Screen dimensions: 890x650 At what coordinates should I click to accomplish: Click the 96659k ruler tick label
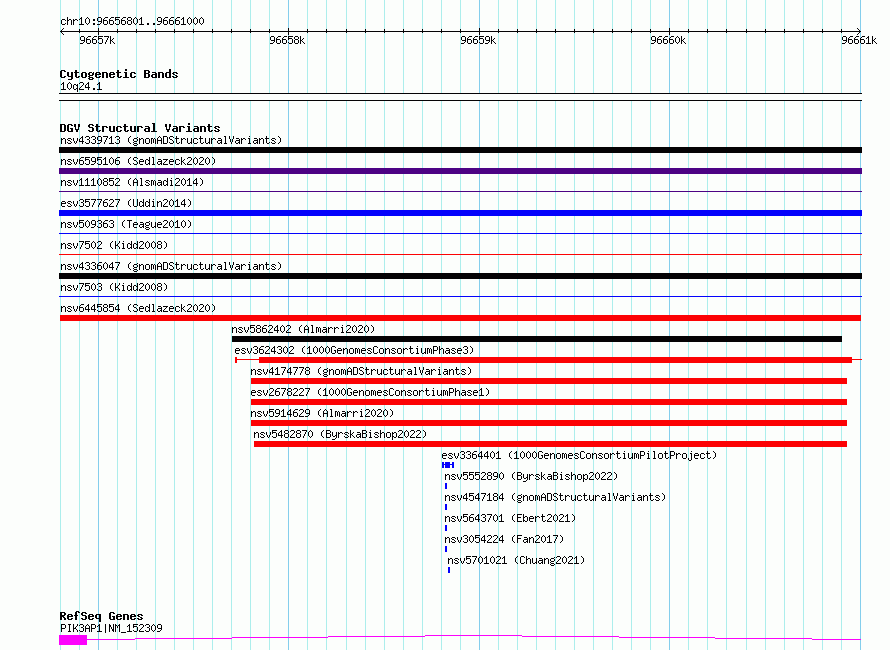tap(478, 40)
